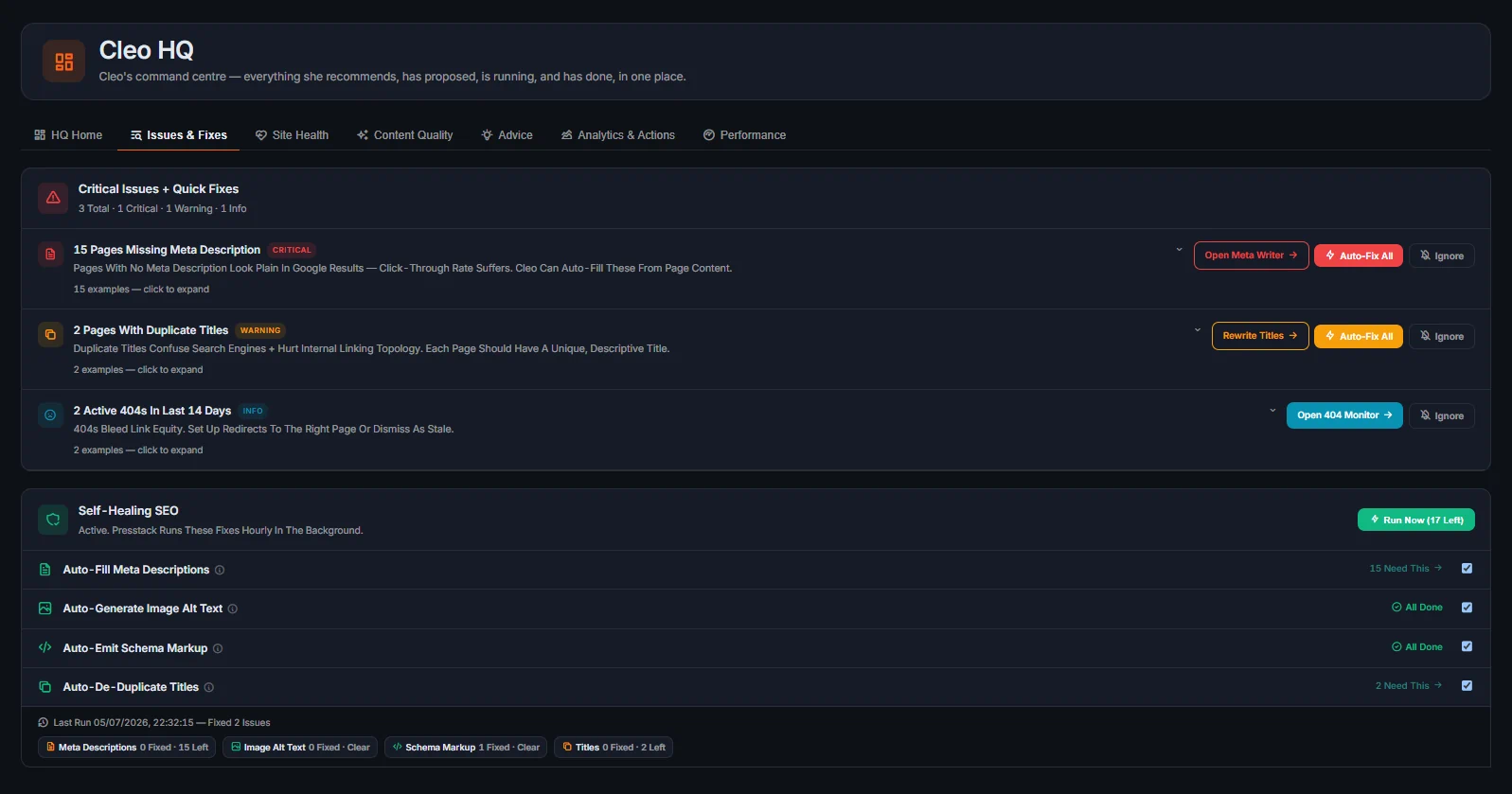This screenshot has height=794, width=1512.
Task: Click the info icon next to Auto-Generate Image Alt Text
Action: click(x=233, y=609)
